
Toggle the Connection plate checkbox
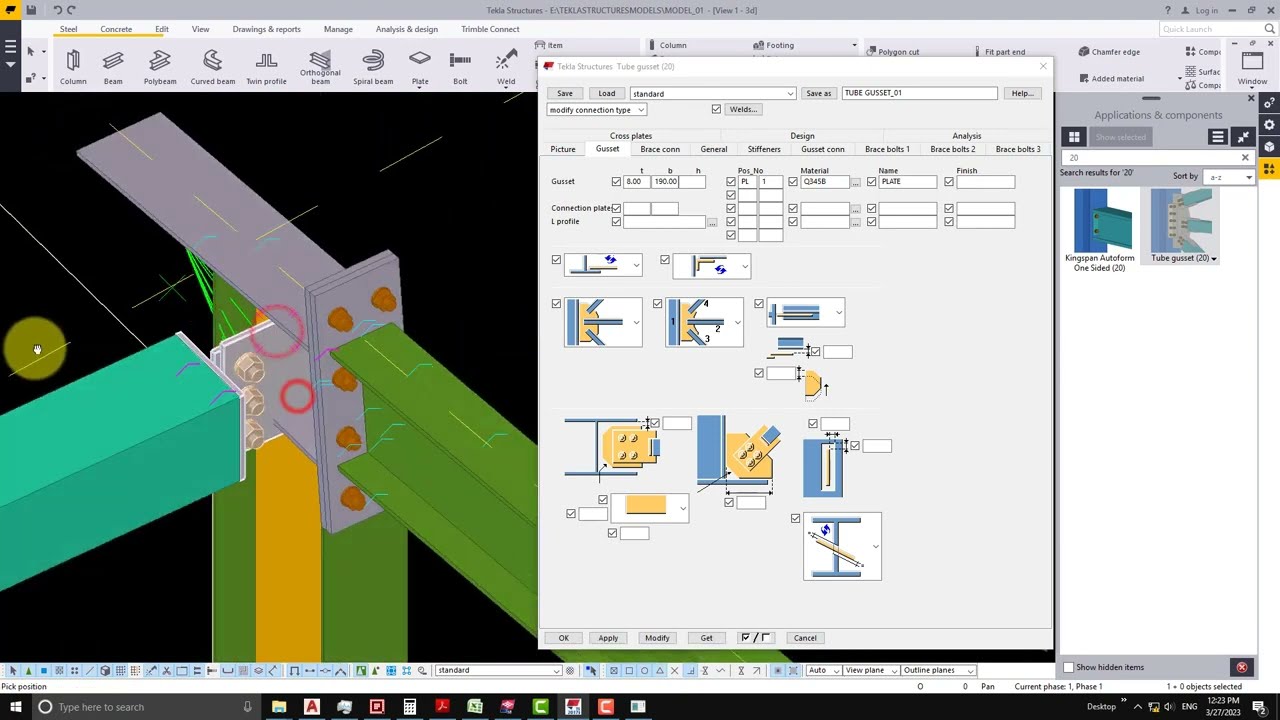[x=616, y=208]
